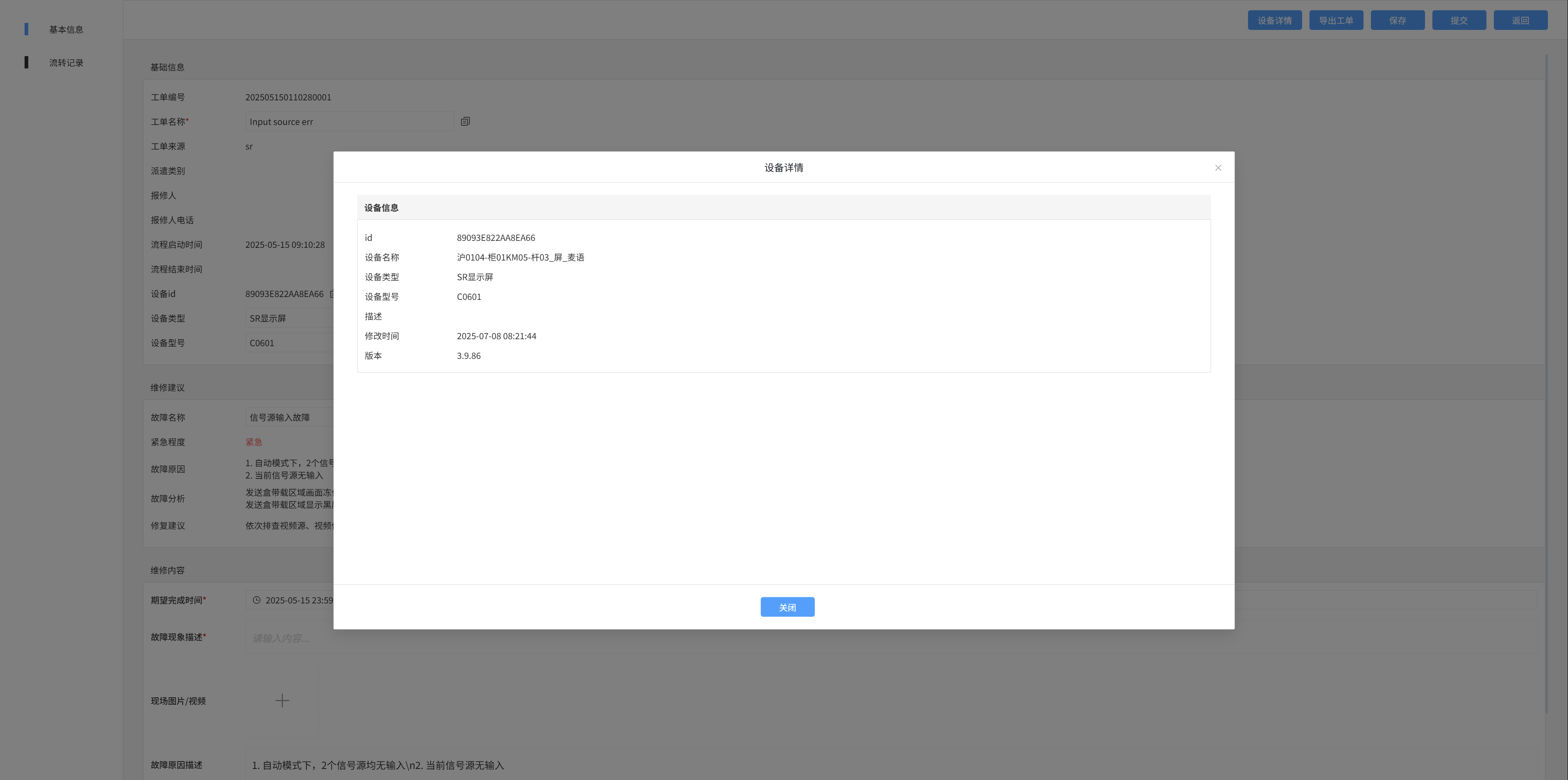Click the blue 关闭 button
The width and height of the screenshot is (1568, 780).
click(x=787, y=607)
